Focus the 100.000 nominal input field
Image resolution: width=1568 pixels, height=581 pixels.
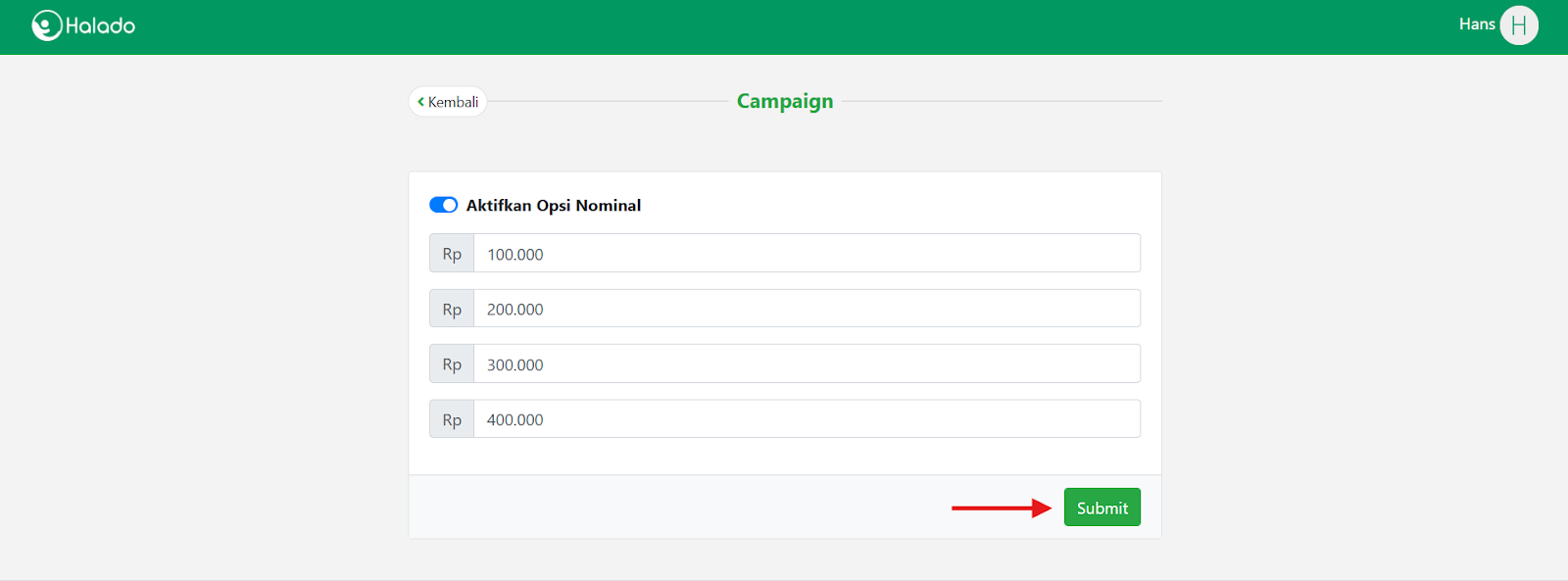(x=807, y=254)
